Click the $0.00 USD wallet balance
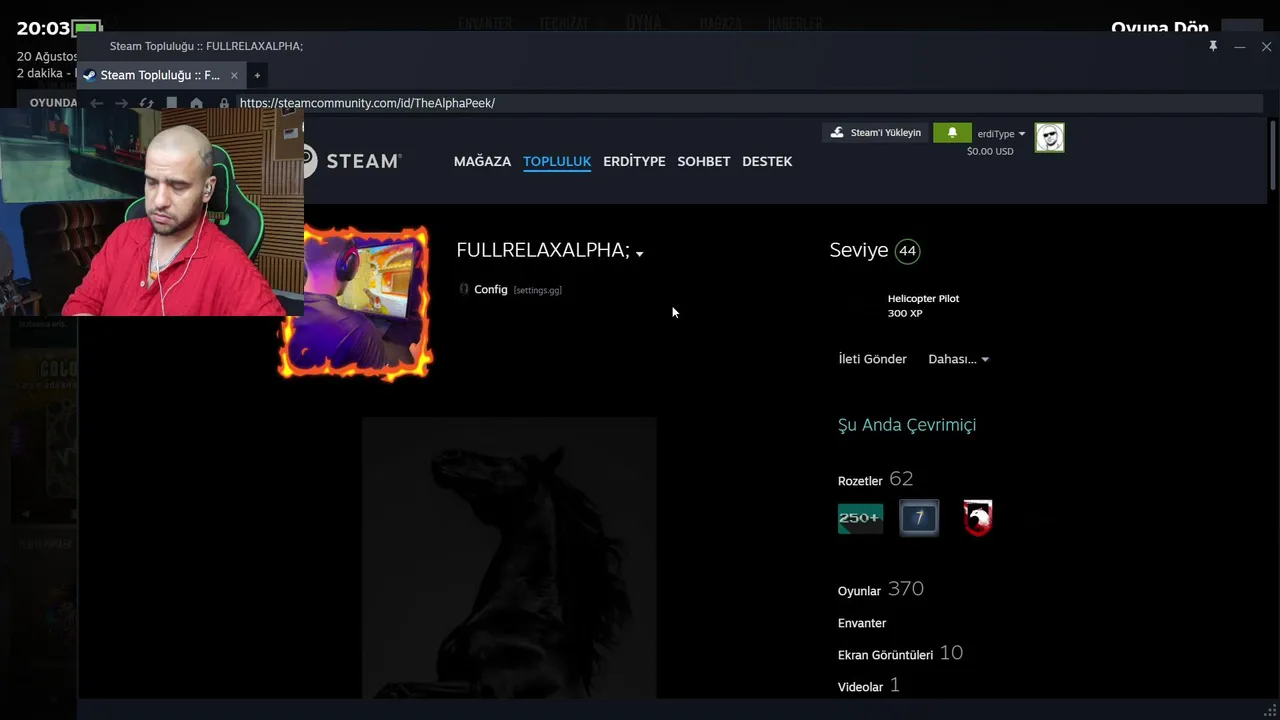The image size is (1280, 720). click(990, 151)
